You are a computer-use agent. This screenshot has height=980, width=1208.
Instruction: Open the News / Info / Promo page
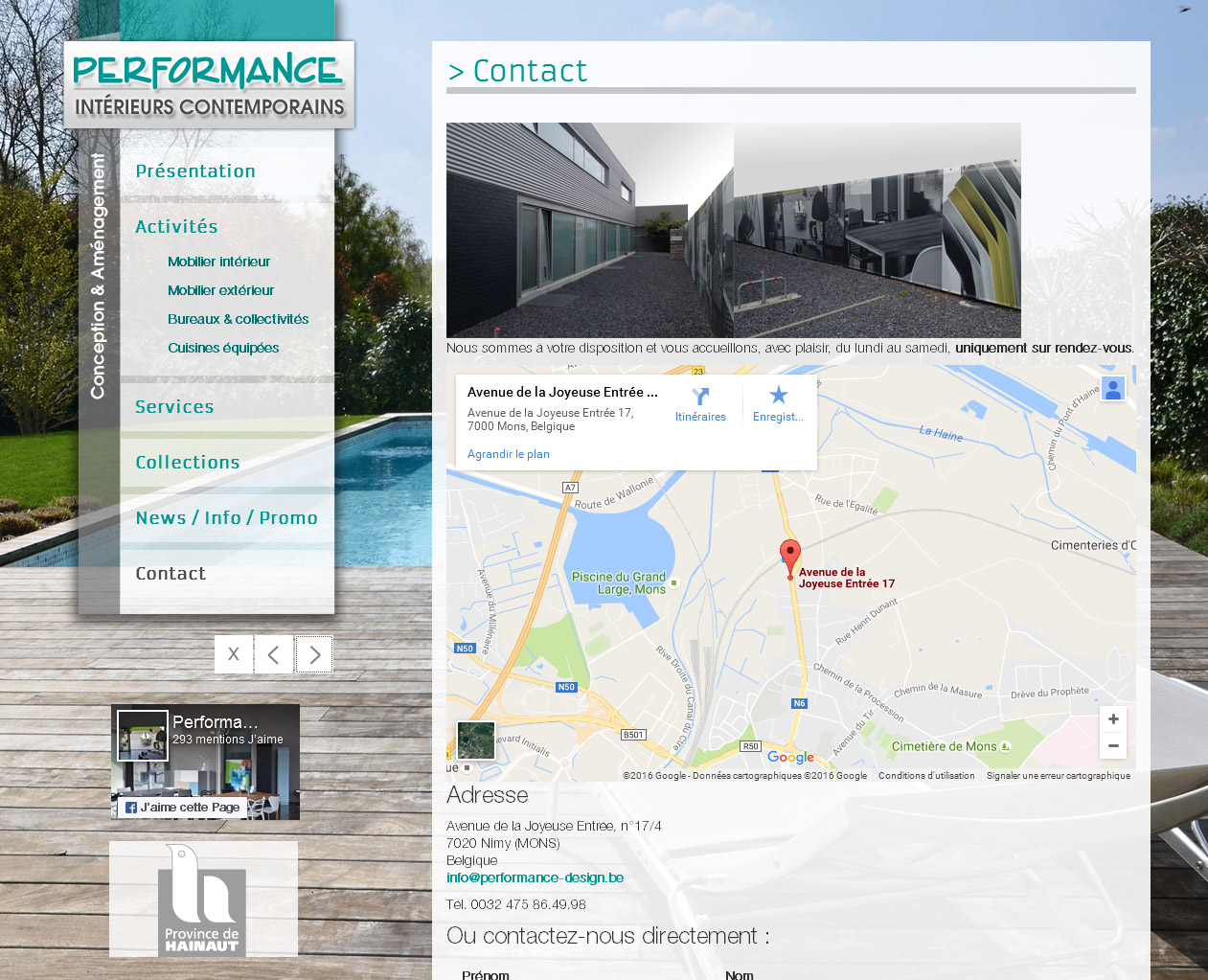[227, 518]
